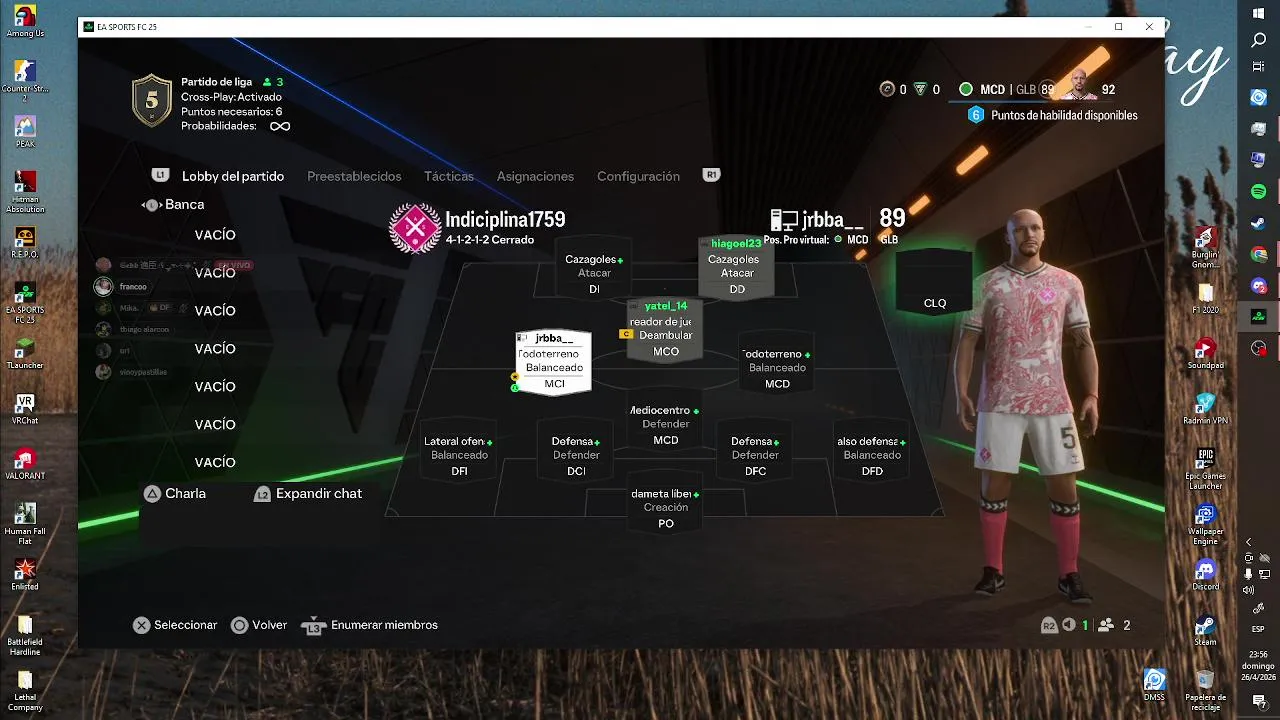Pick the DI Cazagoles striker slot
The image size is (1280, 720).
pos(594,267)
